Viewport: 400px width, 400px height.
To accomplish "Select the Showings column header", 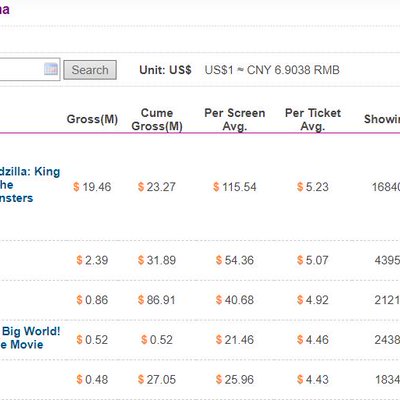I will [x=382, y=119].
